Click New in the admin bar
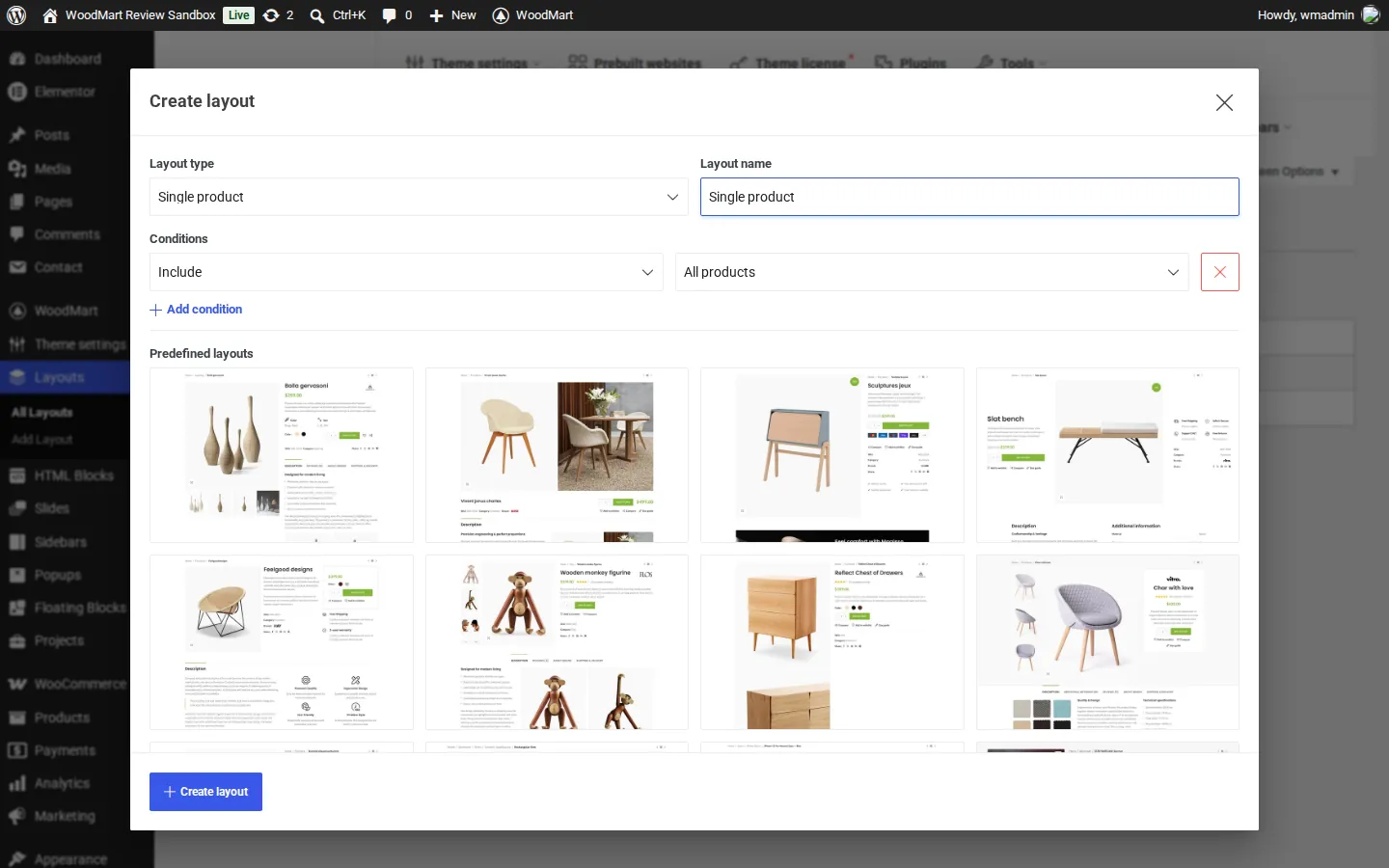This screenshot has height=868, width=1389. pyautogui.click(x=452, y=15)
